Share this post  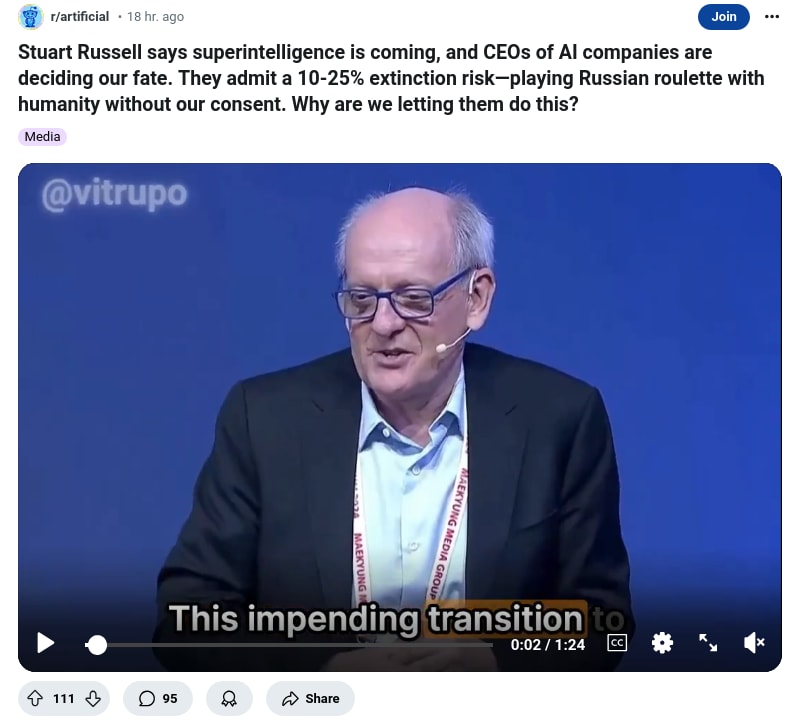[x=310, y=698]
